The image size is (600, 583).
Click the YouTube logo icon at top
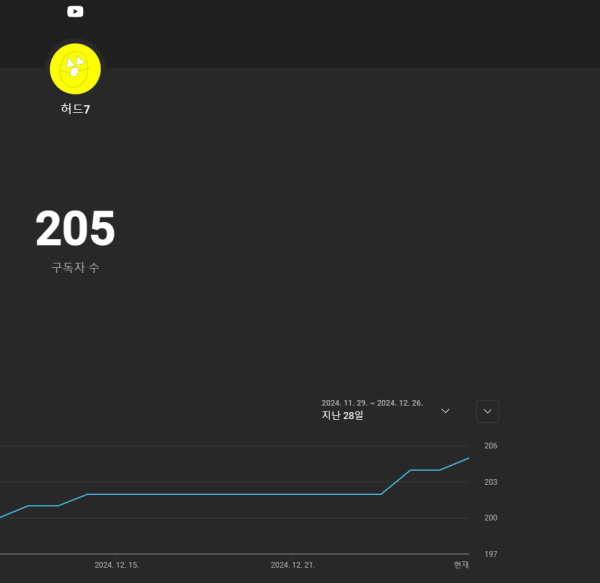75,12
